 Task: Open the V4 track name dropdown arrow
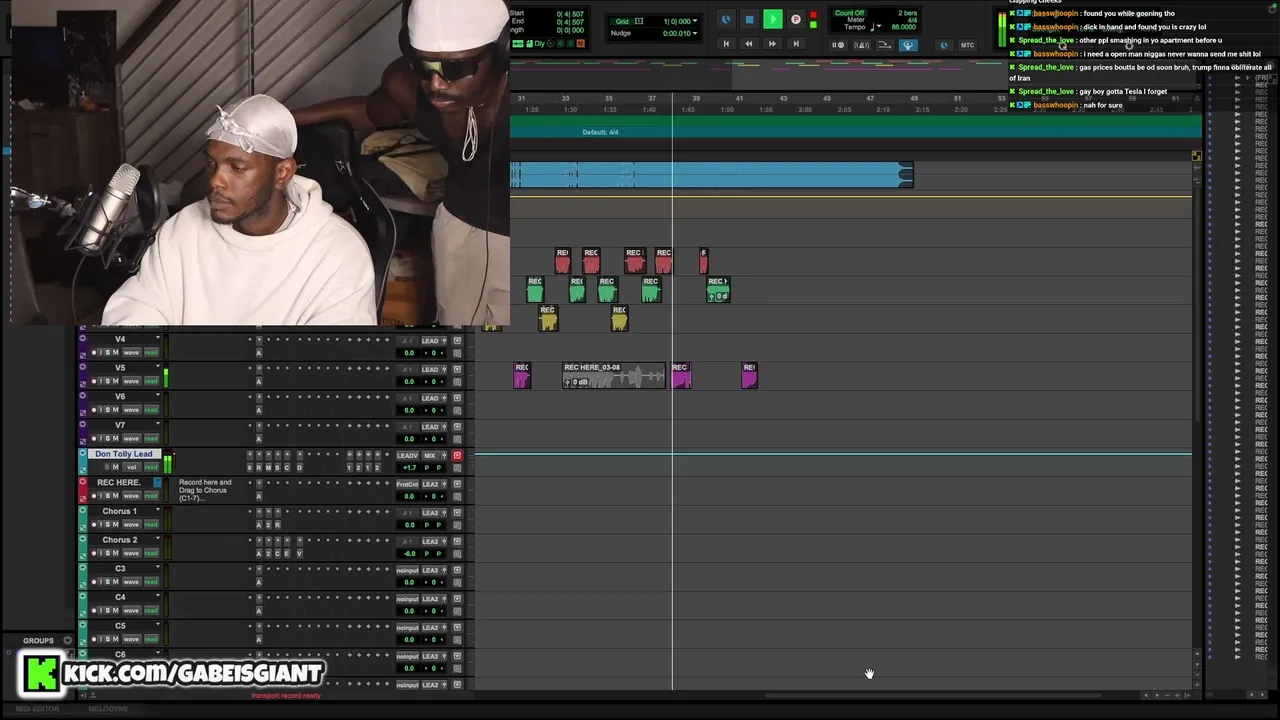(157, 339)
